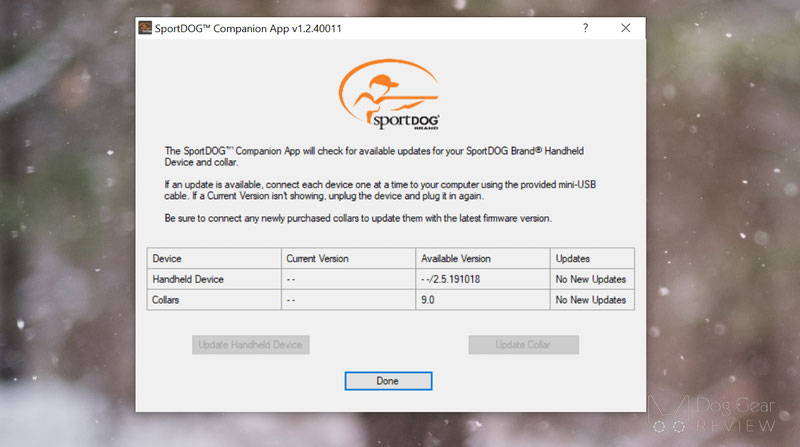Select the Available Version column header
The height and width of the screenshot is (447, 800).
[x=483, y=259]
